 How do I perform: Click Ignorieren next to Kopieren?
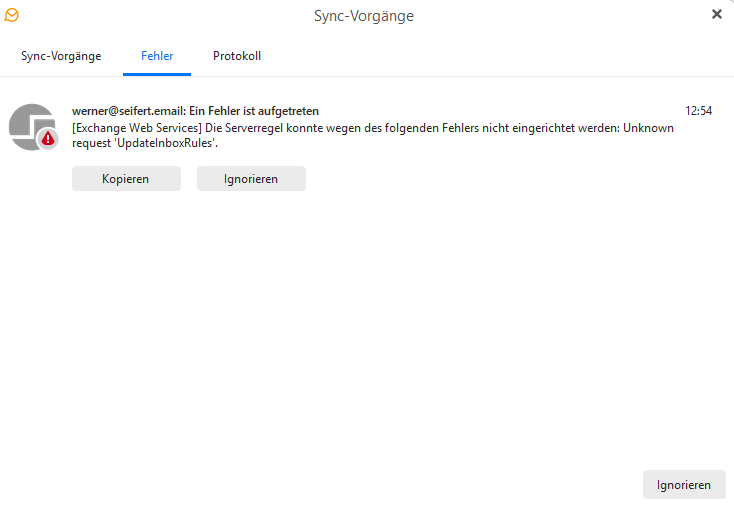click(251, 179)
